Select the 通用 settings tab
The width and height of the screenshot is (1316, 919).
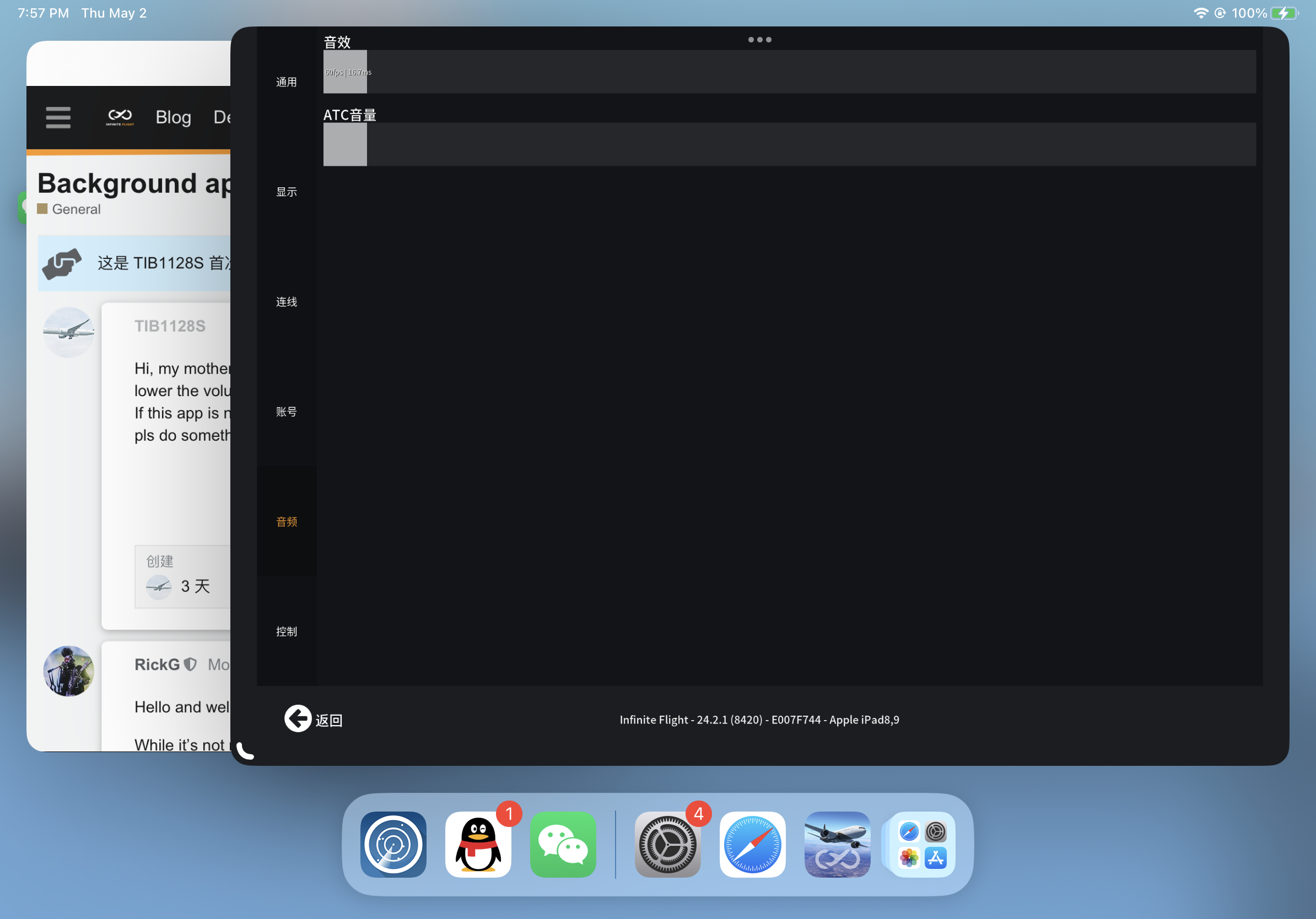click(286, 82)
